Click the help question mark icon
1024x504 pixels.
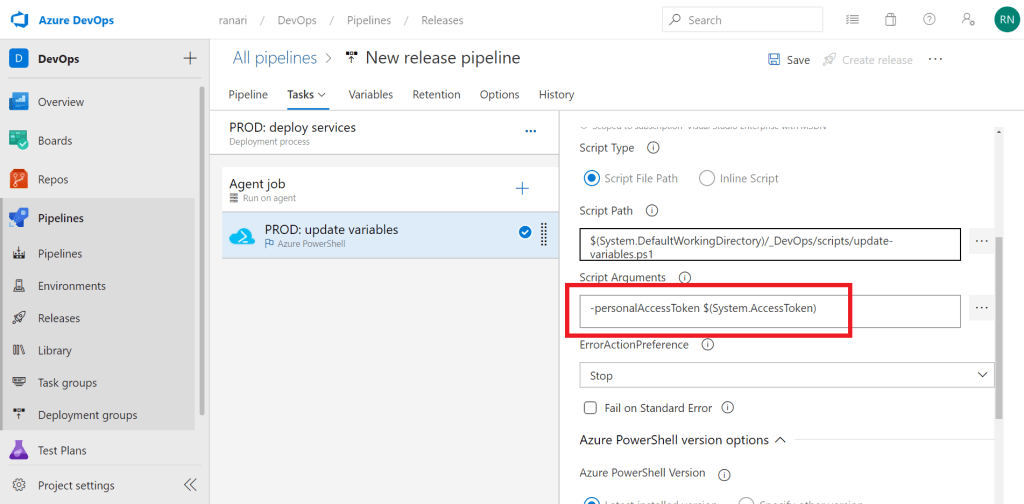click(929, 20)
